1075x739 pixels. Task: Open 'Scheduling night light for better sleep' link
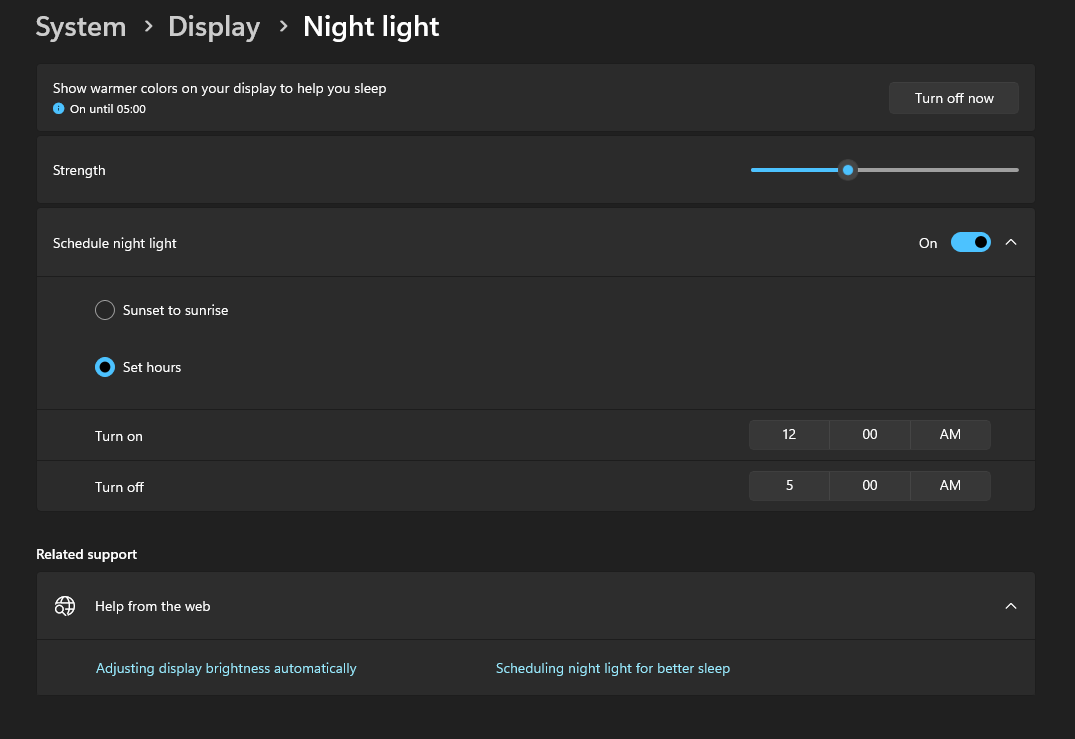click(613, 668)
